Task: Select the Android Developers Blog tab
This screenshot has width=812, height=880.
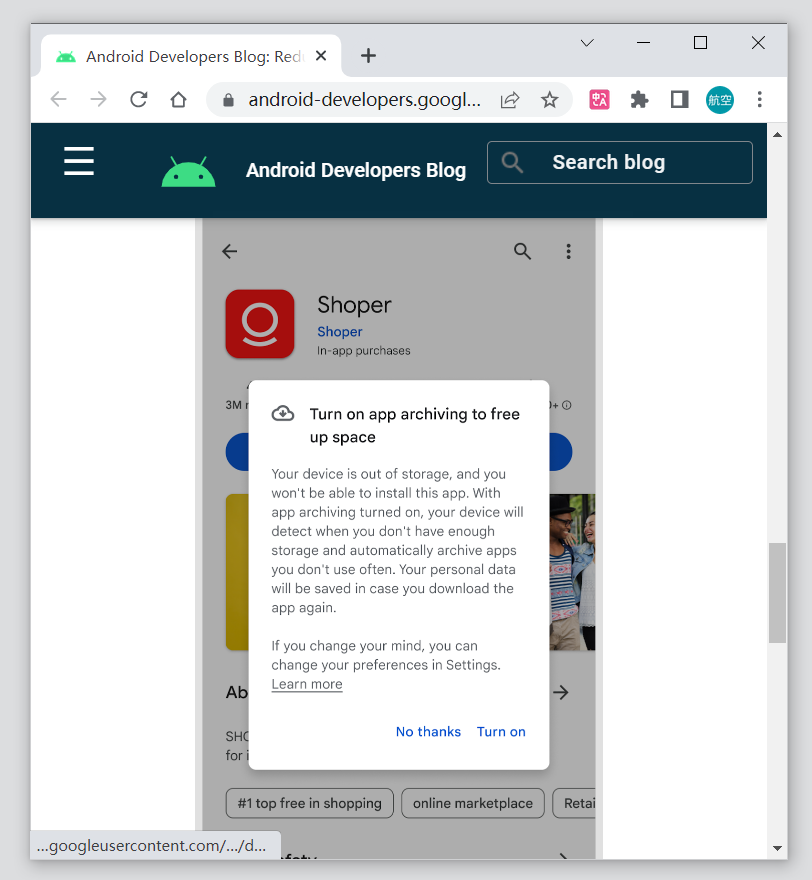Action: pyautogui.click(x=191, y=56)
